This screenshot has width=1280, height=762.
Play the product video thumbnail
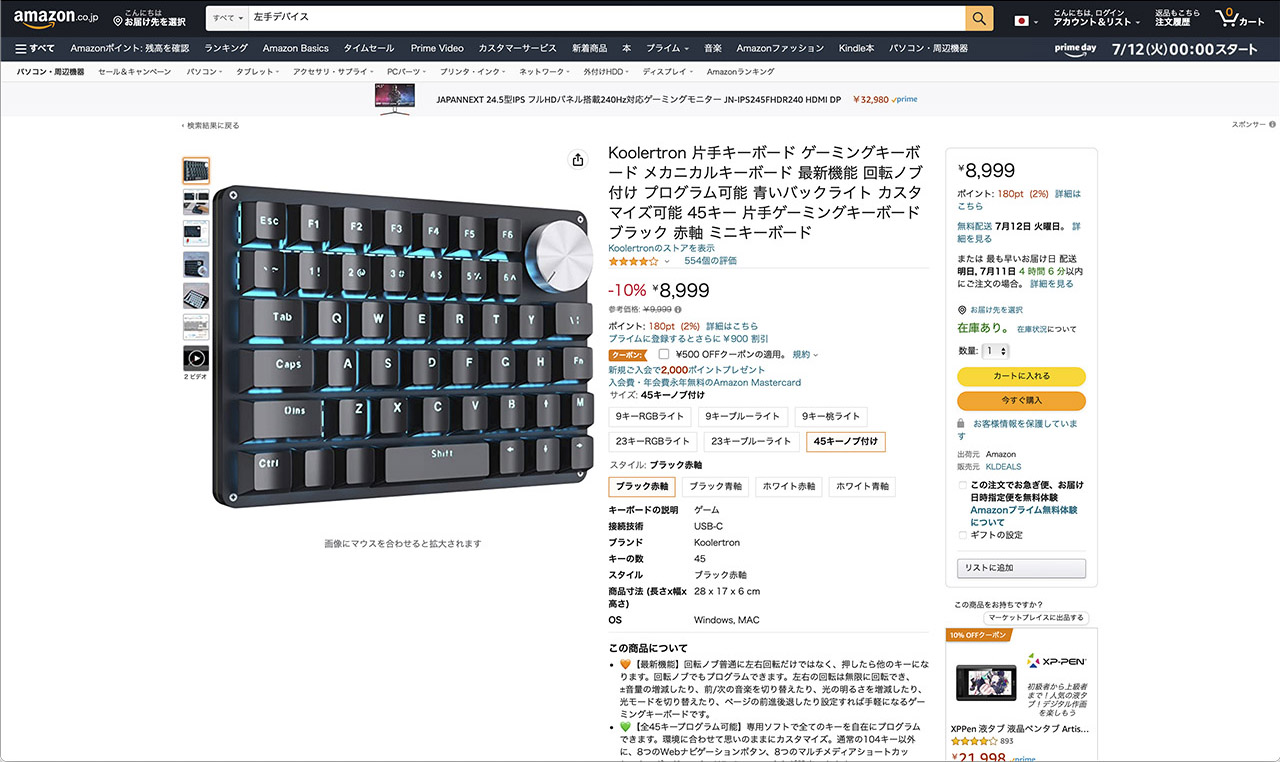[196, 358]
